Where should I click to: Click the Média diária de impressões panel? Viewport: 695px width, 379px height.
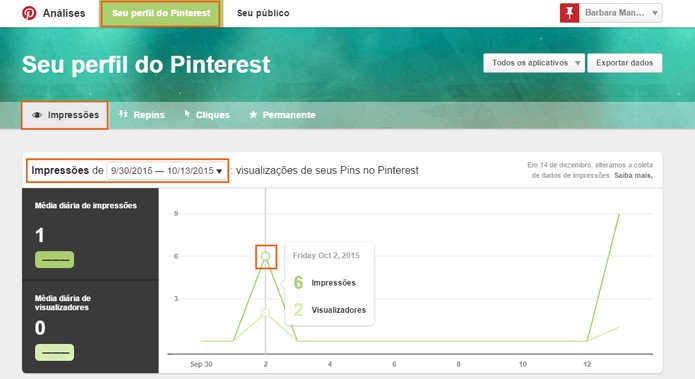point(90,234)
